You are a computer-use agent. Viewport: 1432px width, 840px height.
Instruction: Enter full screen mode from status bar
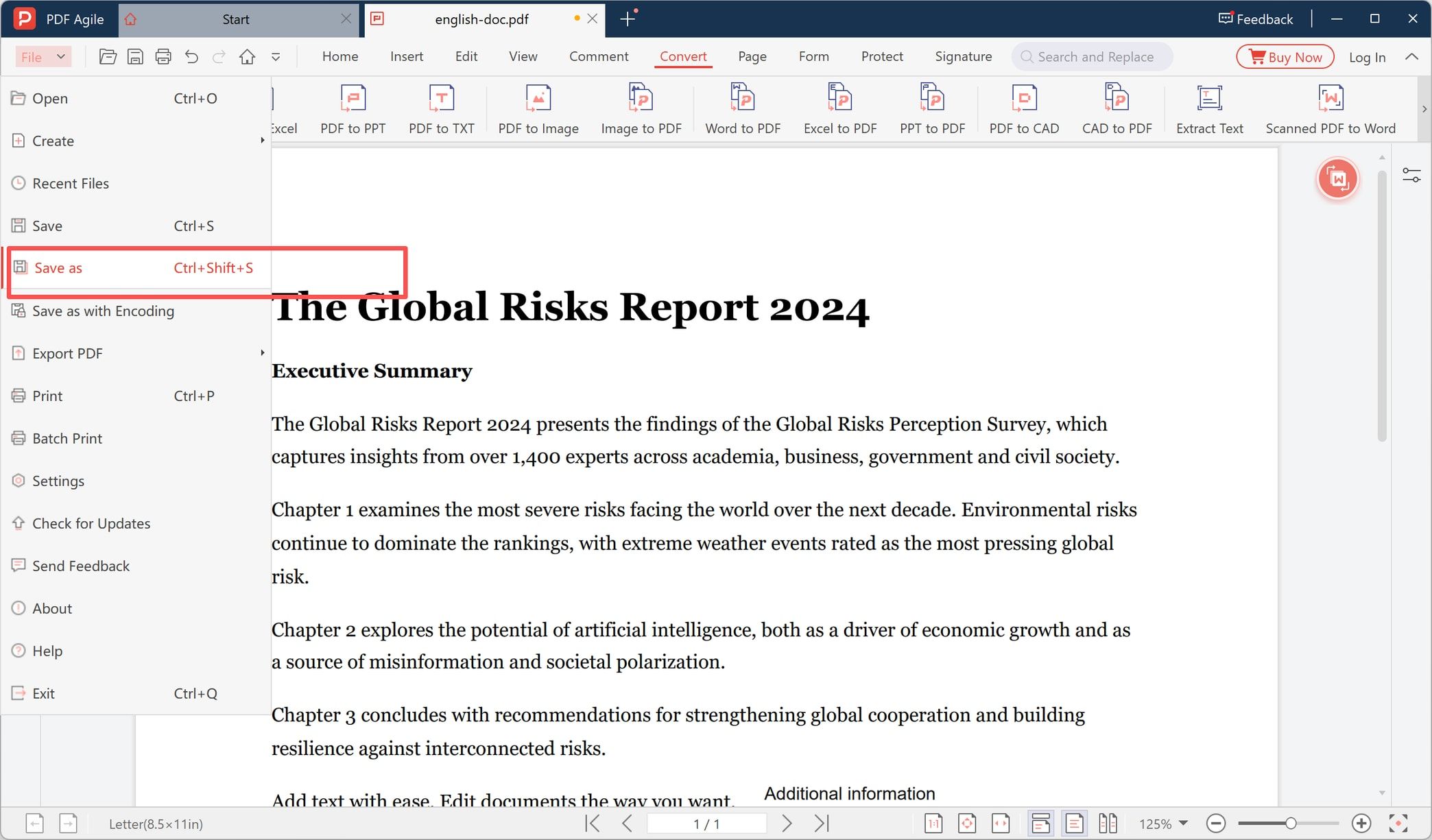tap(1398, 824)
